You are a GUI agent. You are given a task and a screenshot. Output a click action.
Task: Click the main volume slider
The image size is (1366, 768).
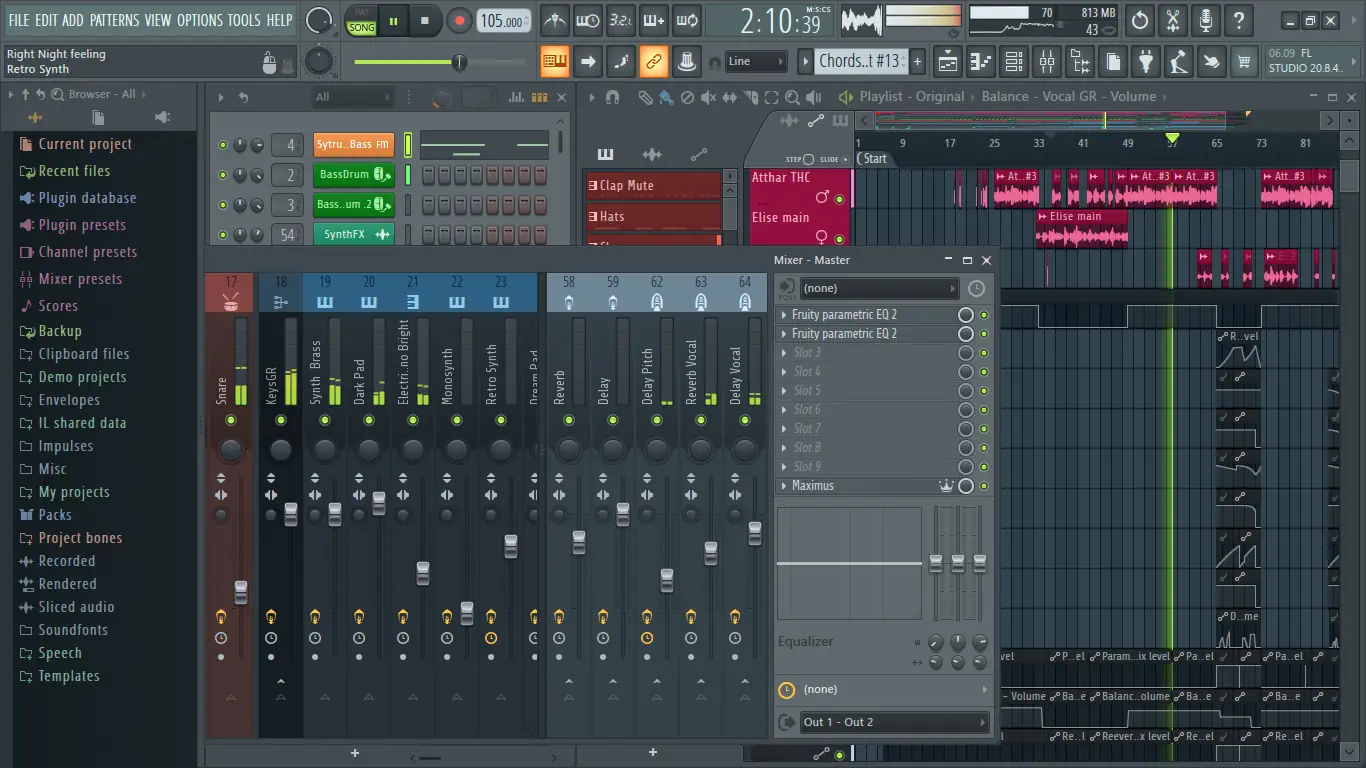[x=458, y=61]
